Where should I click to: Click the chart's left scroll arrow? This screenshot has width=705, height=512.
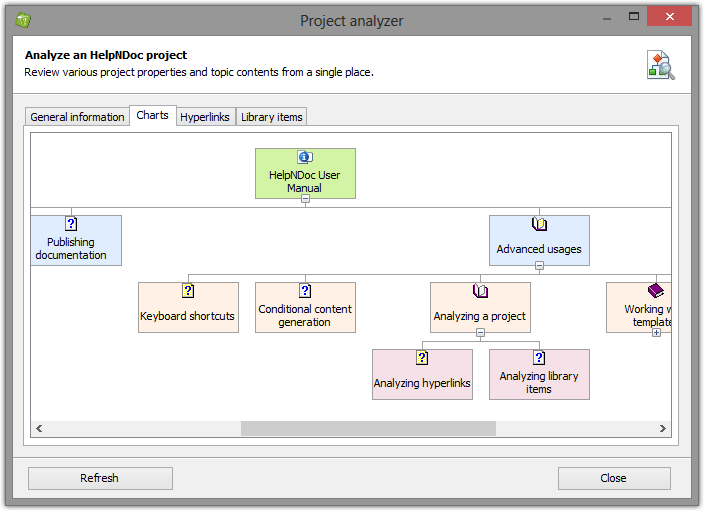click(39, 428)
